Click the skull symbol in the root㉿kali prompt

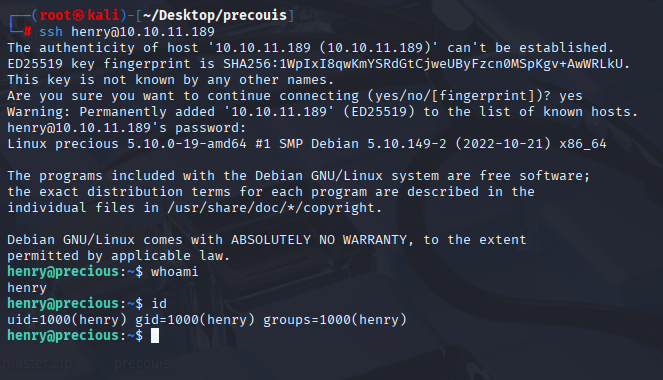point(79,15)
